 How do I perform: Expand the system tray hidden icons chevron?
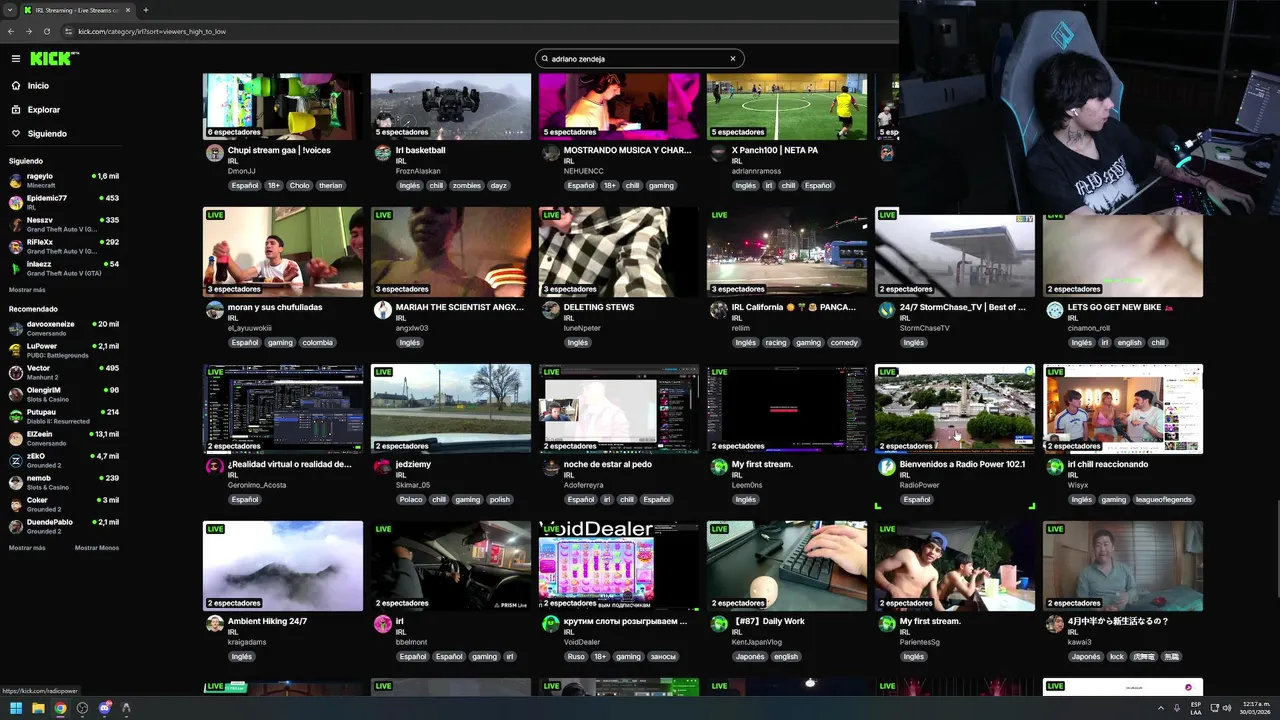pos(1160,708)
